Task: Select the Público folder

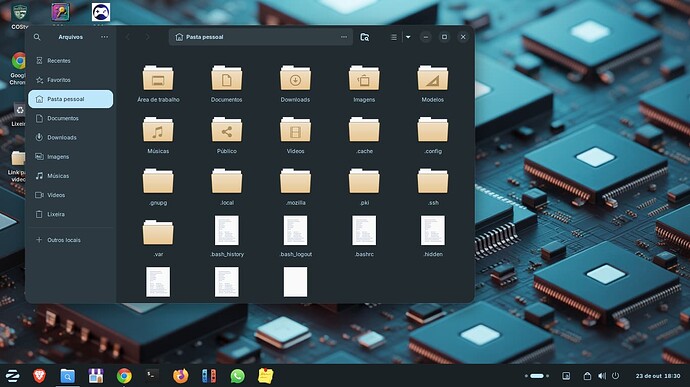Action: (x=227, y=135)
